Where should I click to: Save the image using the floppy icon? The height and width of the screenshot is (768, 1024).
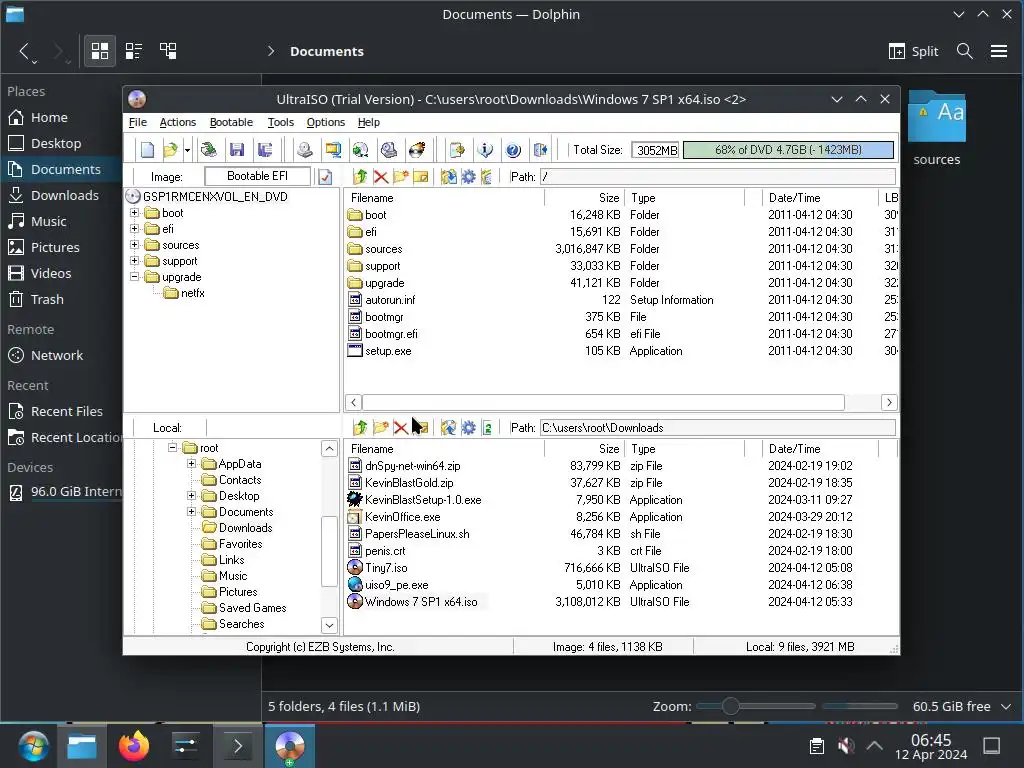click(x=237, y=150)
